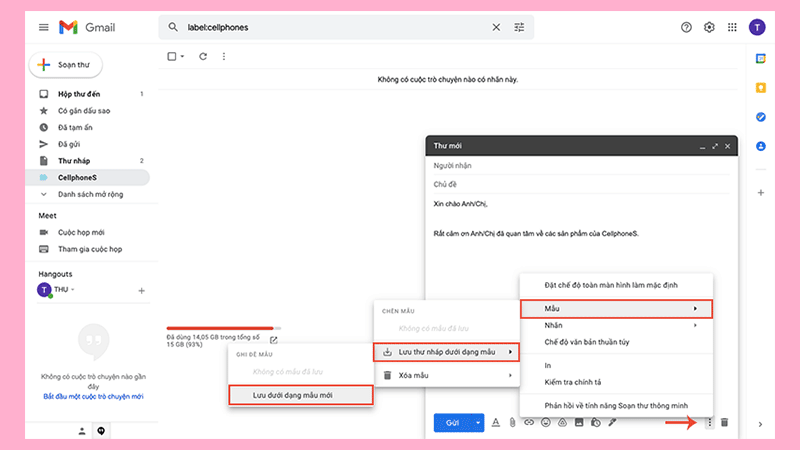Open the Settings gear
Screen dimensions: 800x450
pyautogui.click(x=710, y=27)
